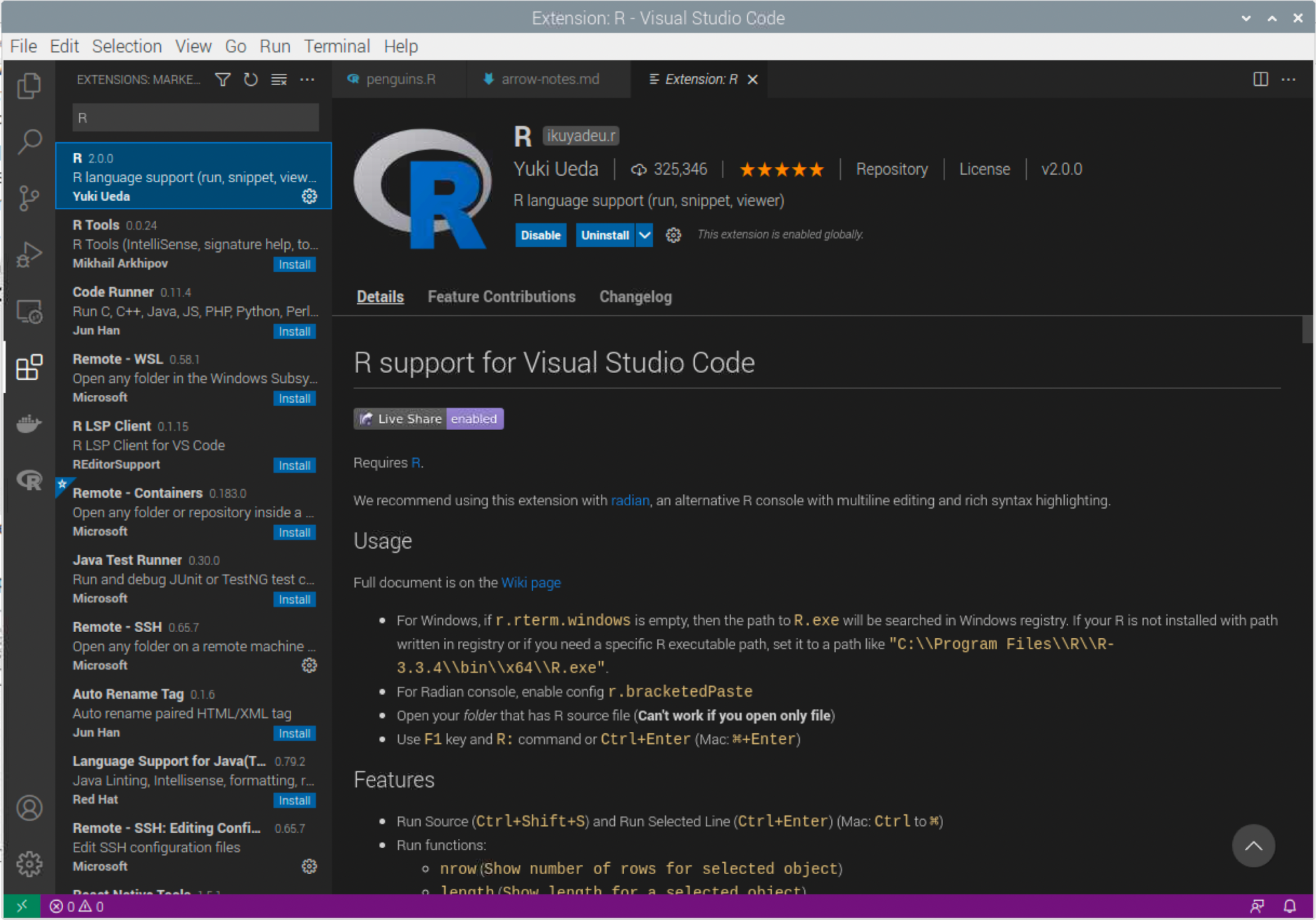Click the extensions search input field
Image resolution: width=1316 pixels, height=920 pixels.
point(195,118)
